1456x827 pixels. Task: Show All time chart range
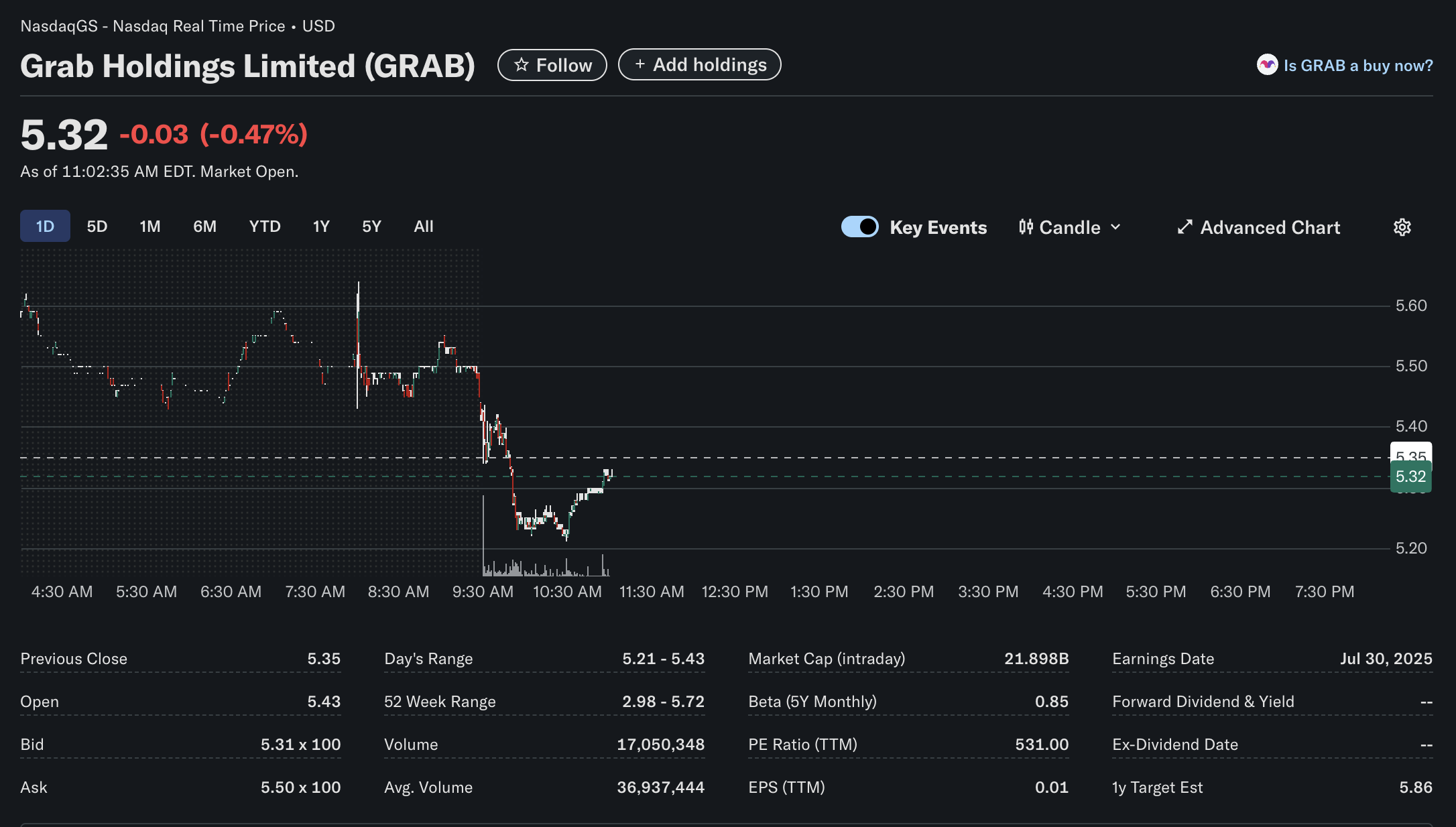click(424, 227)
